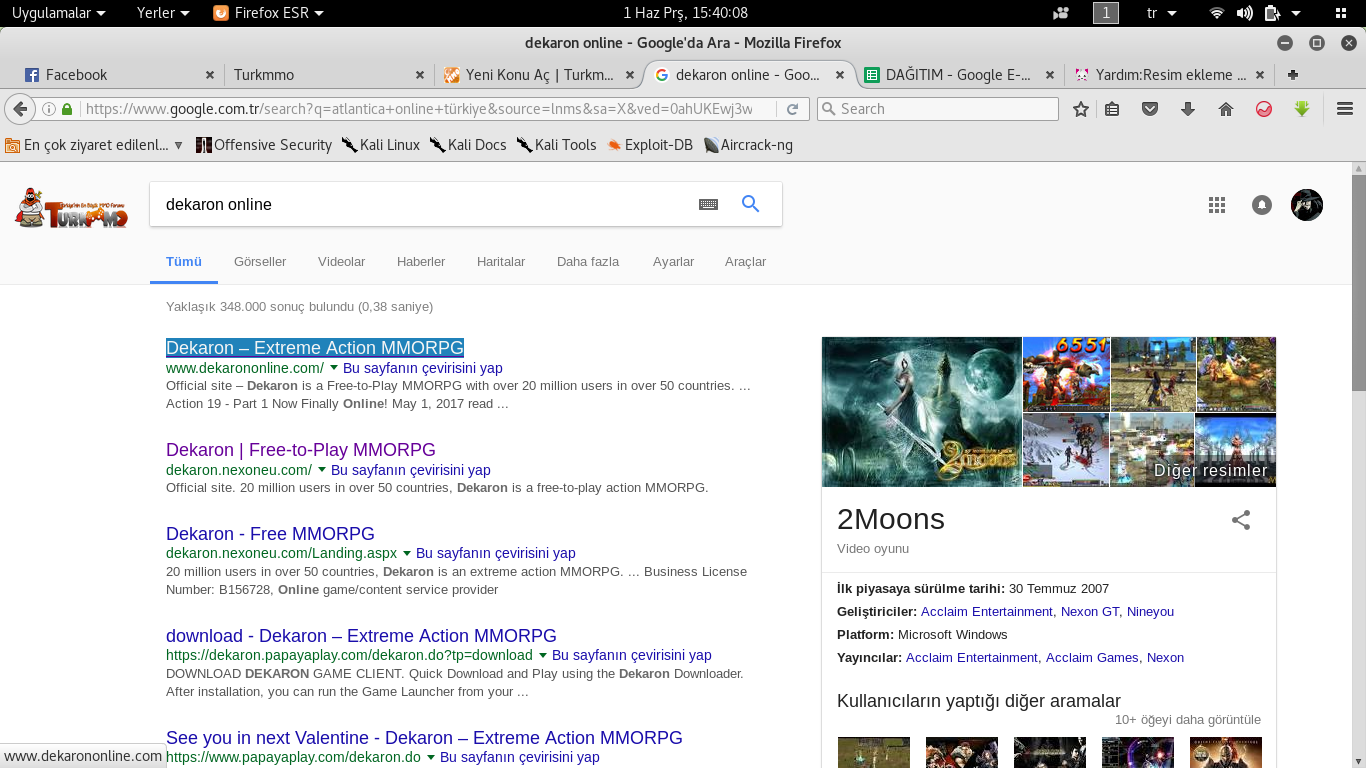Open Dekaron | Free-to-Play MMORPG result

(301, 450)
